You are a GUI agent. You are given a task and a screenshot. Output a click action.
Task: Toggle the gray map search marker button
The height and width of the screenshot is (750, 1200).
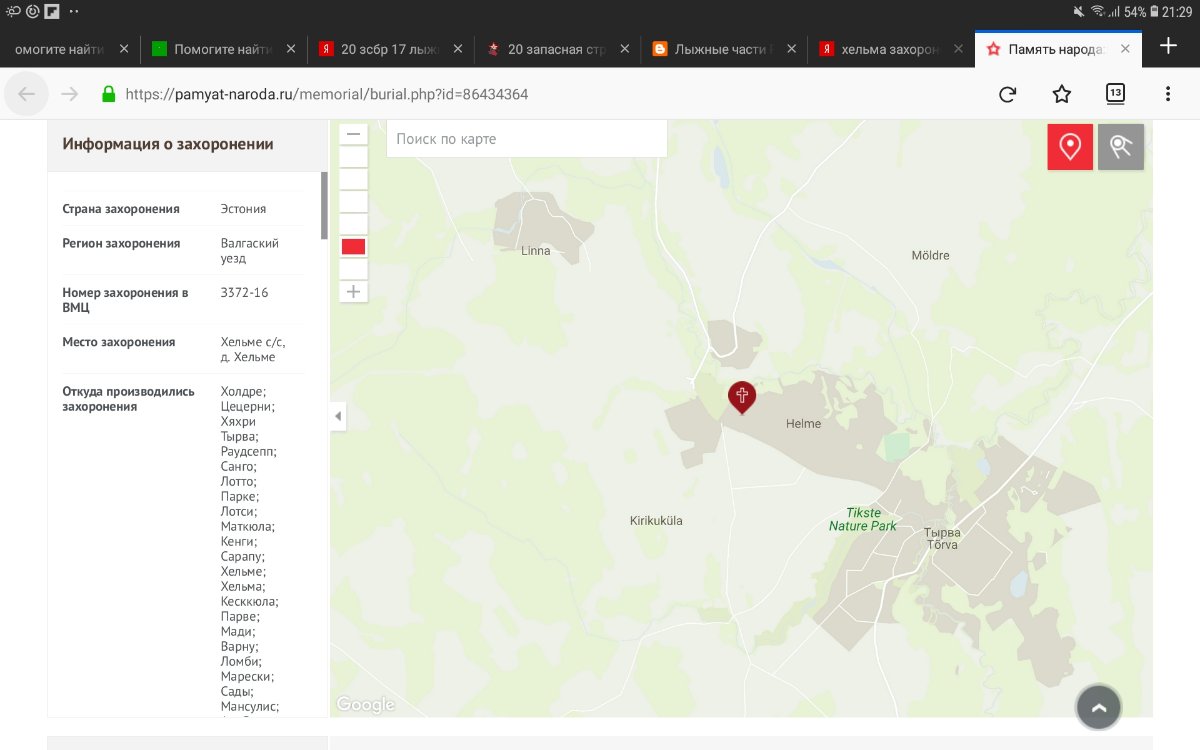(1120, 147)
